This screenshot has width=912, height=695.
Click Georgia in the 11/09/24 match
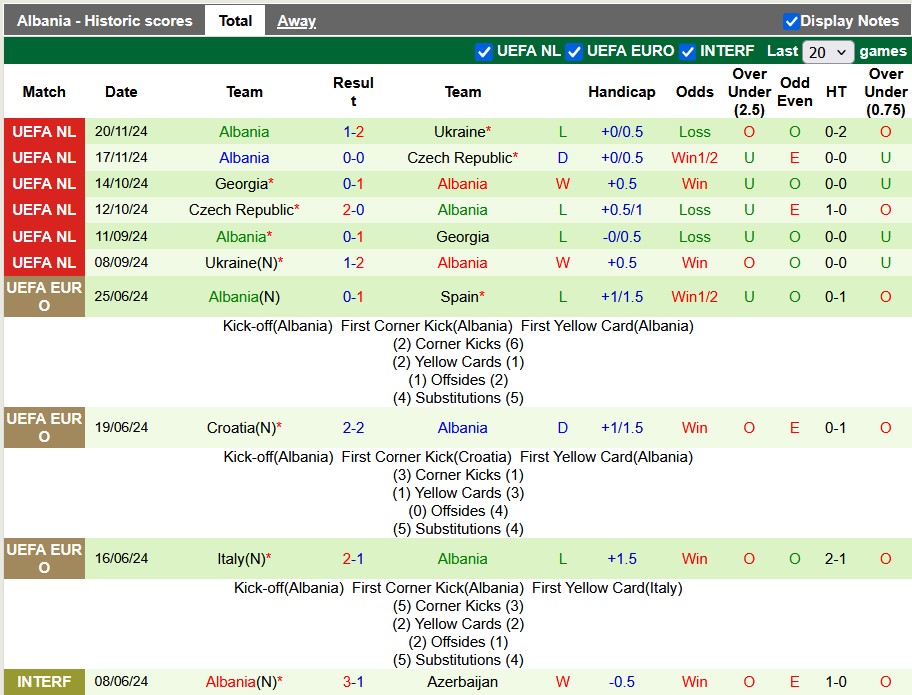(x=462, y=237)
